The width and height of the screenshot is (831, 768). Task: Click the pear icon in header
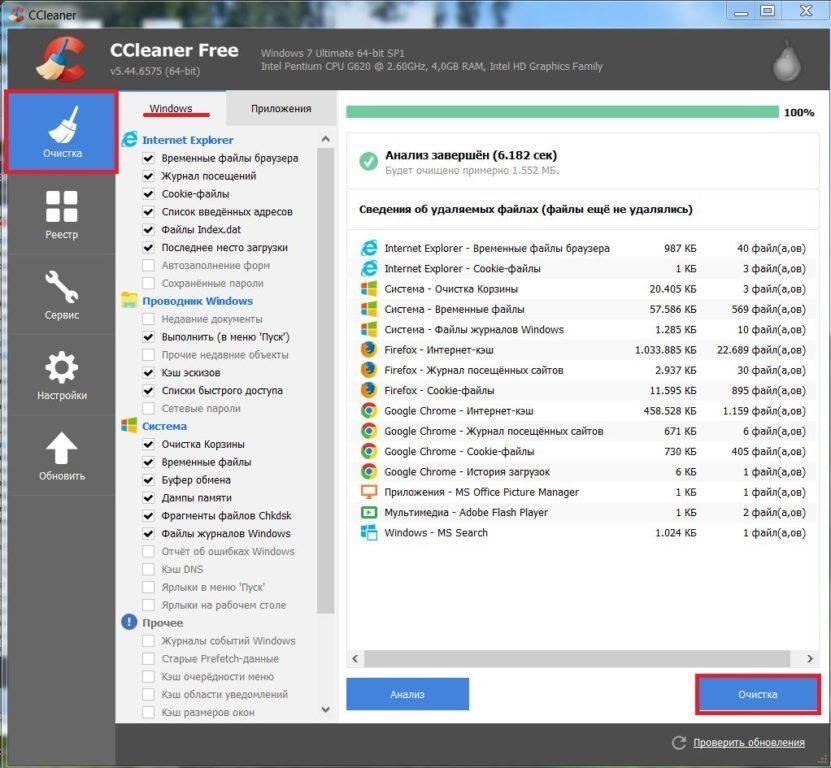click(786, 61)
